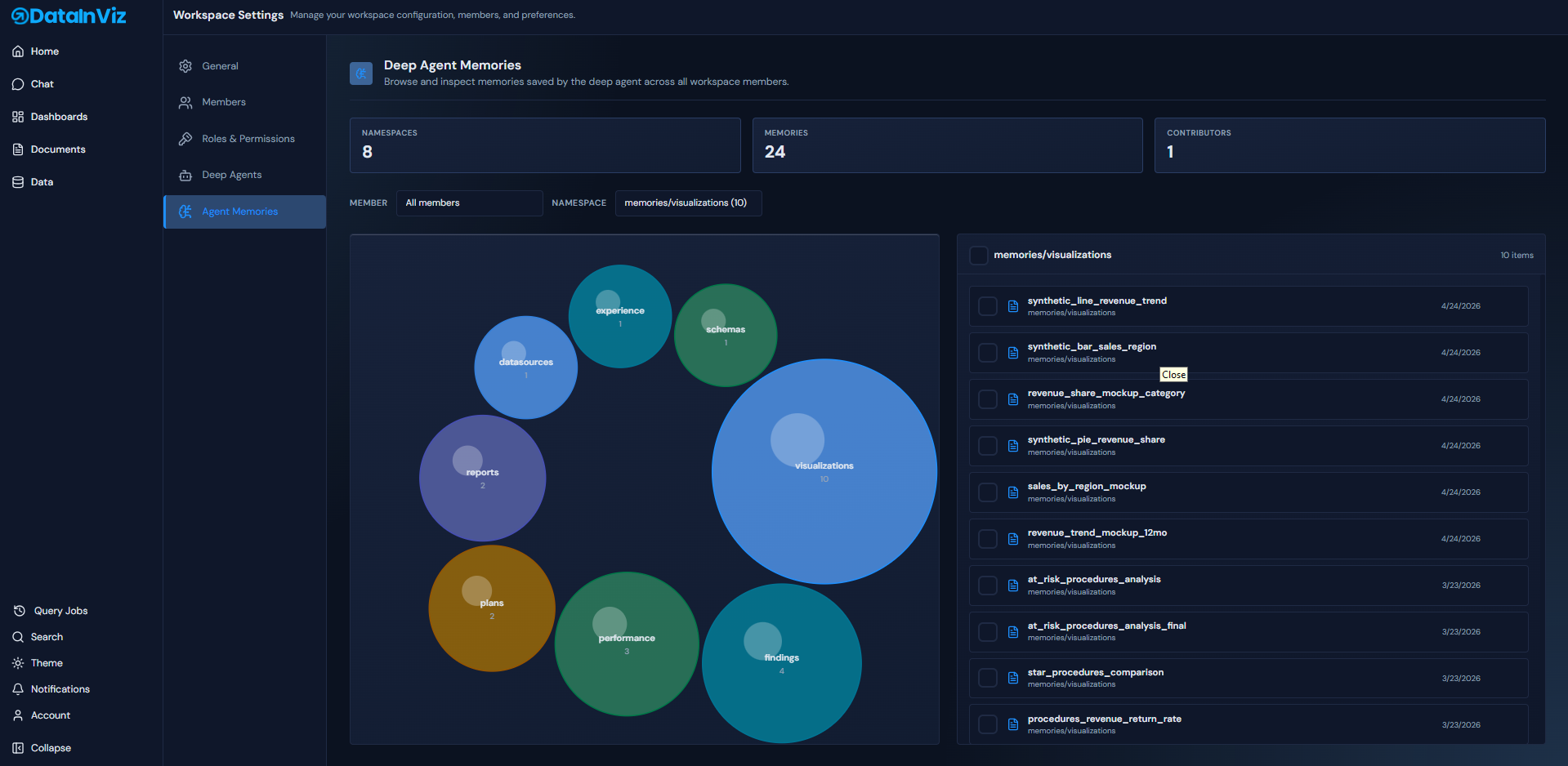Check the synthetic_line_revenue_trend checkbox
The height and width of the screenshot is (766, 1568).
(988, 306)
